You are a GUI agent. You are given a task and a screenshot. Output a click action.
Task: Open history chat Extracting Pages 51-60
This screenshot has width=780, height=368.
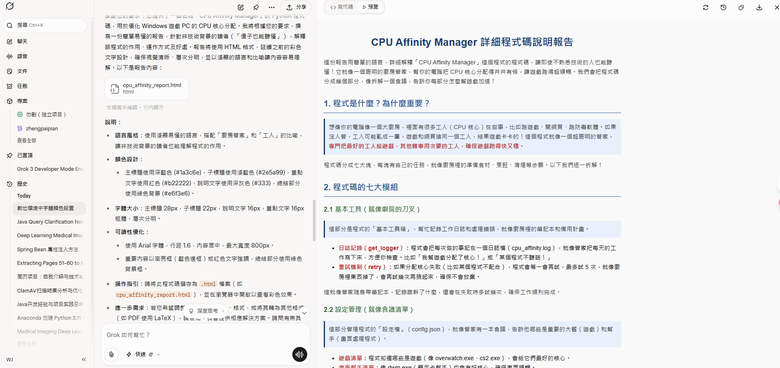pos(50,263)
